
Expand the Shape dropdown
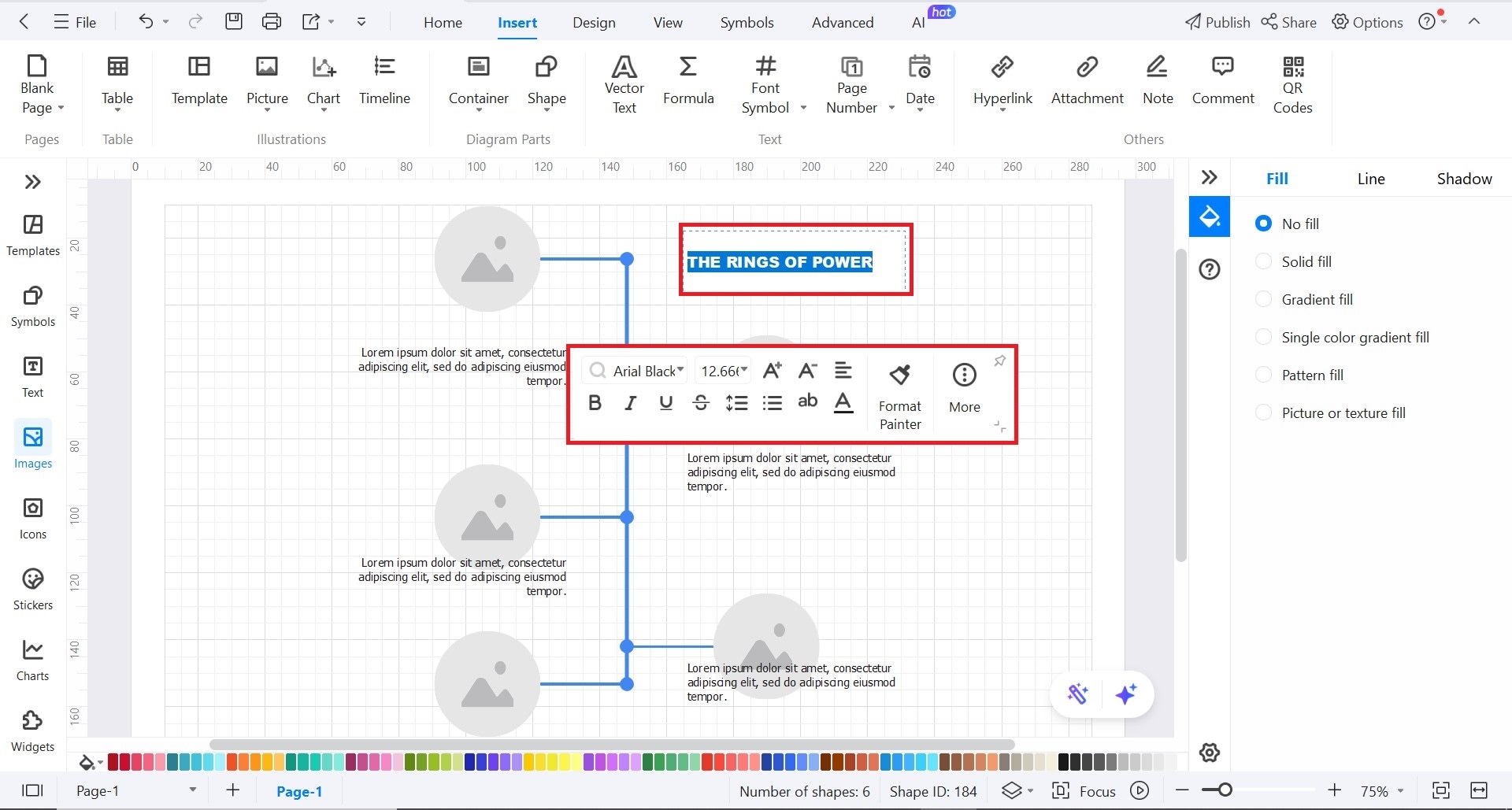(547, 110)
